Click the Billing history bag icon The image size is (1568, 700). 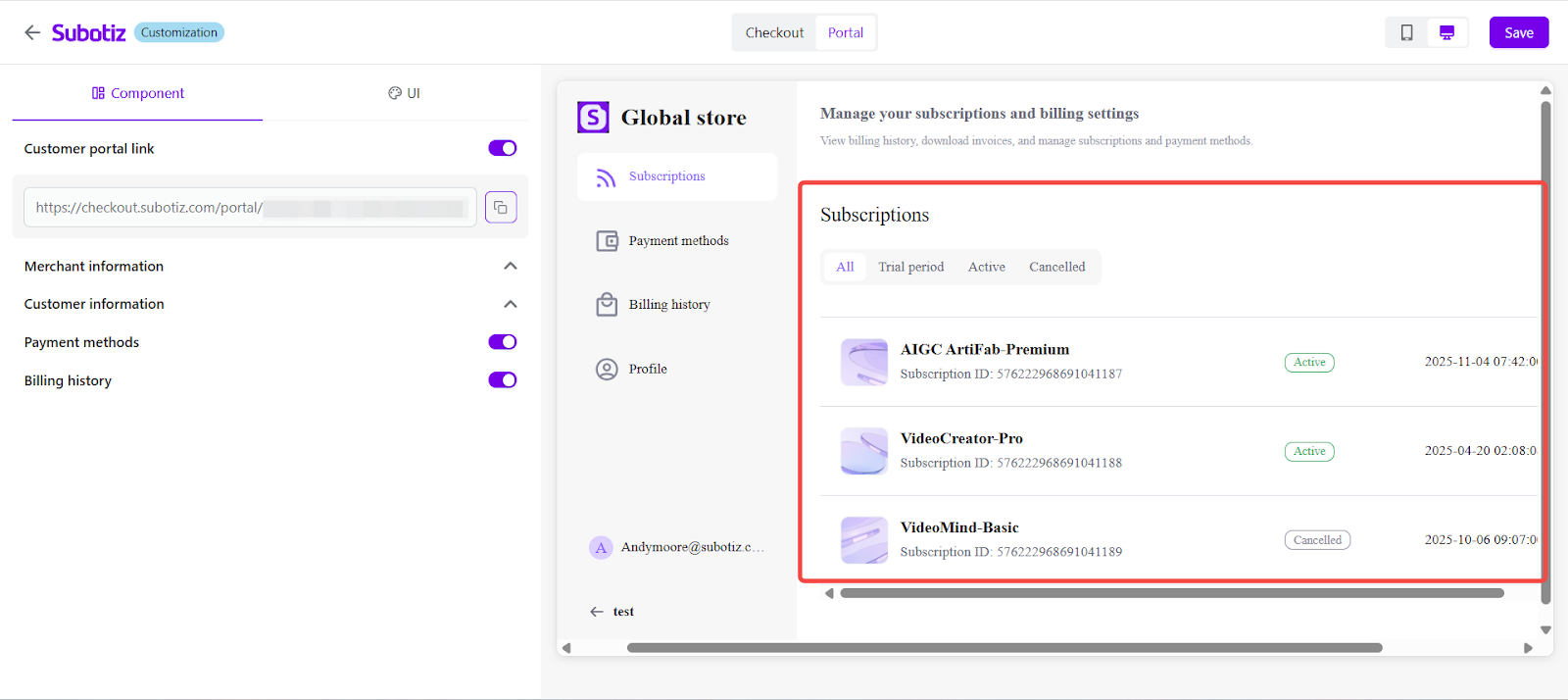(607, 305)
